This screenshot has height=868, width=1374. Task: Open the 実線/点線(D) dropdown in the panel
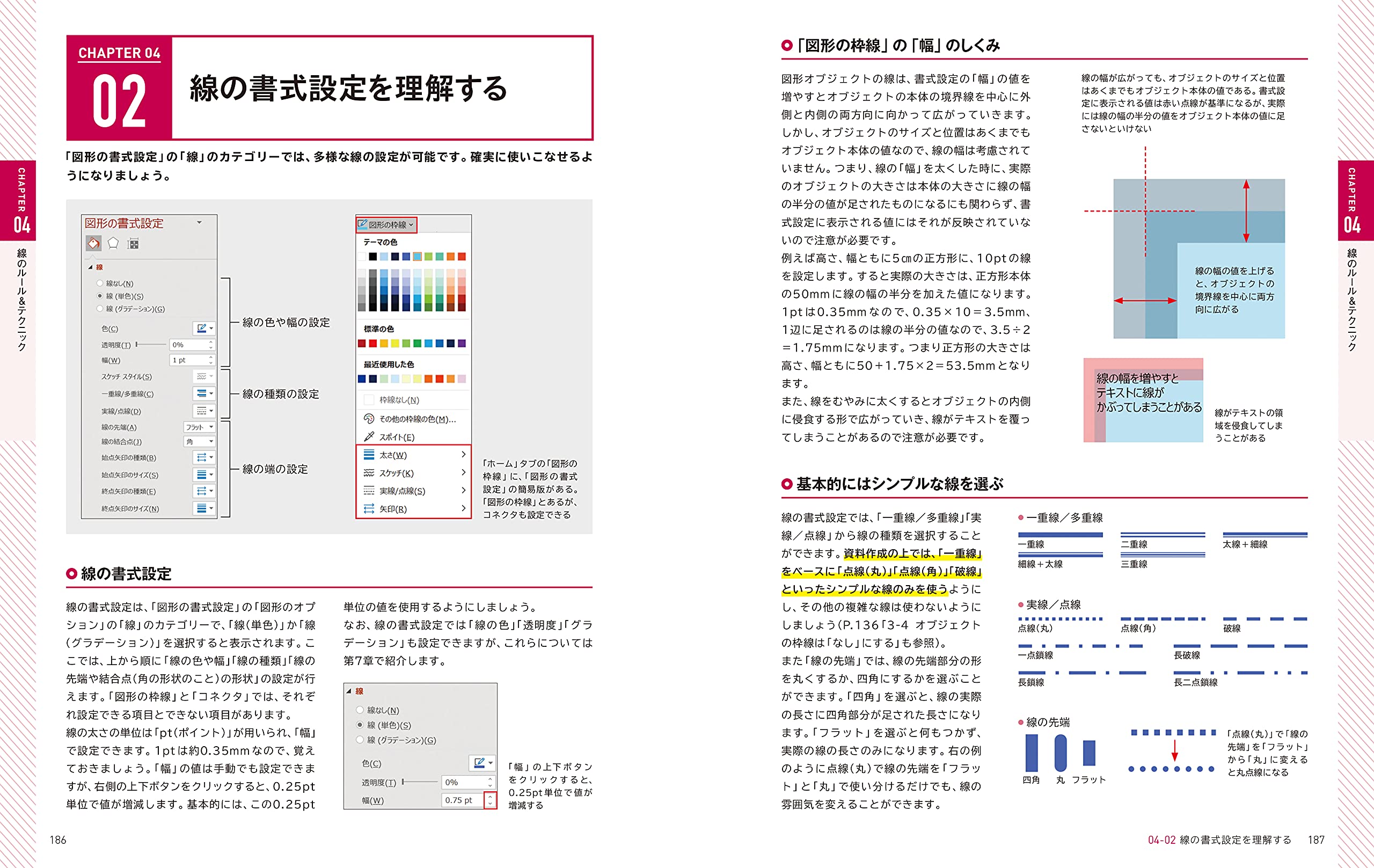(x=204, y=411)
